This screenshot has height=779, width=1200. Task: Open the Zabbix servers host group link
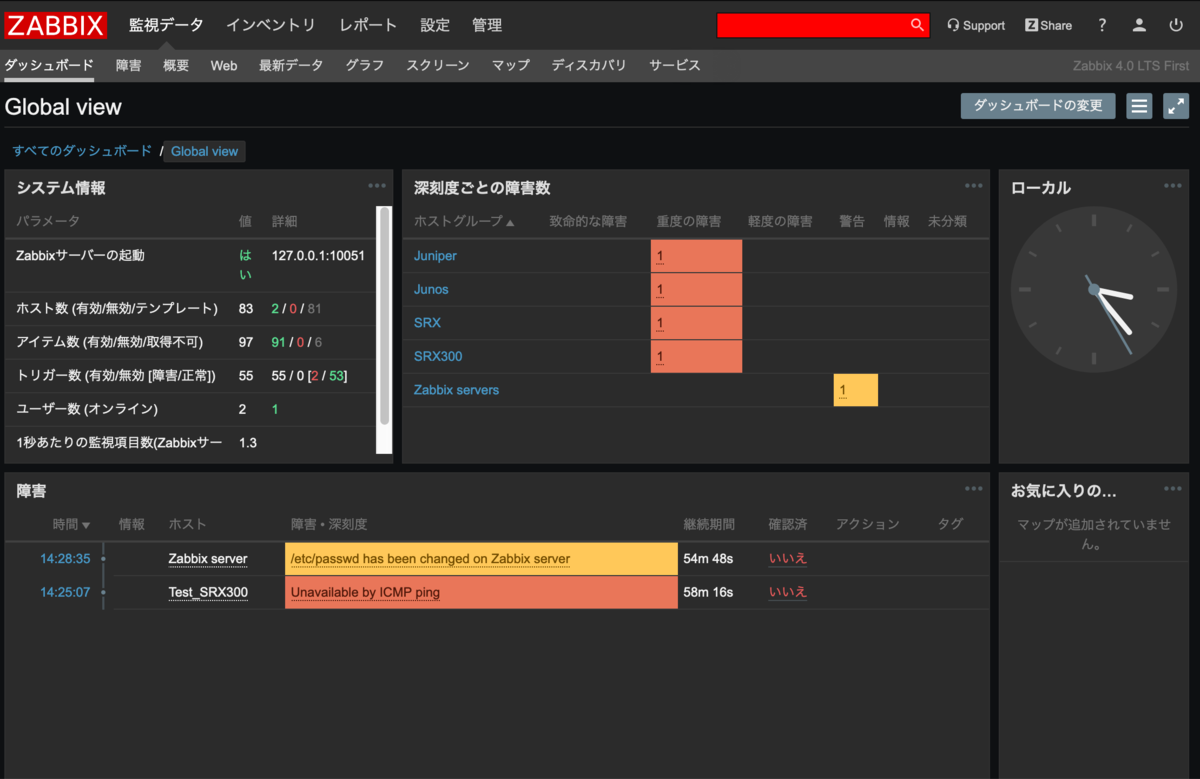tap(456, 390)
